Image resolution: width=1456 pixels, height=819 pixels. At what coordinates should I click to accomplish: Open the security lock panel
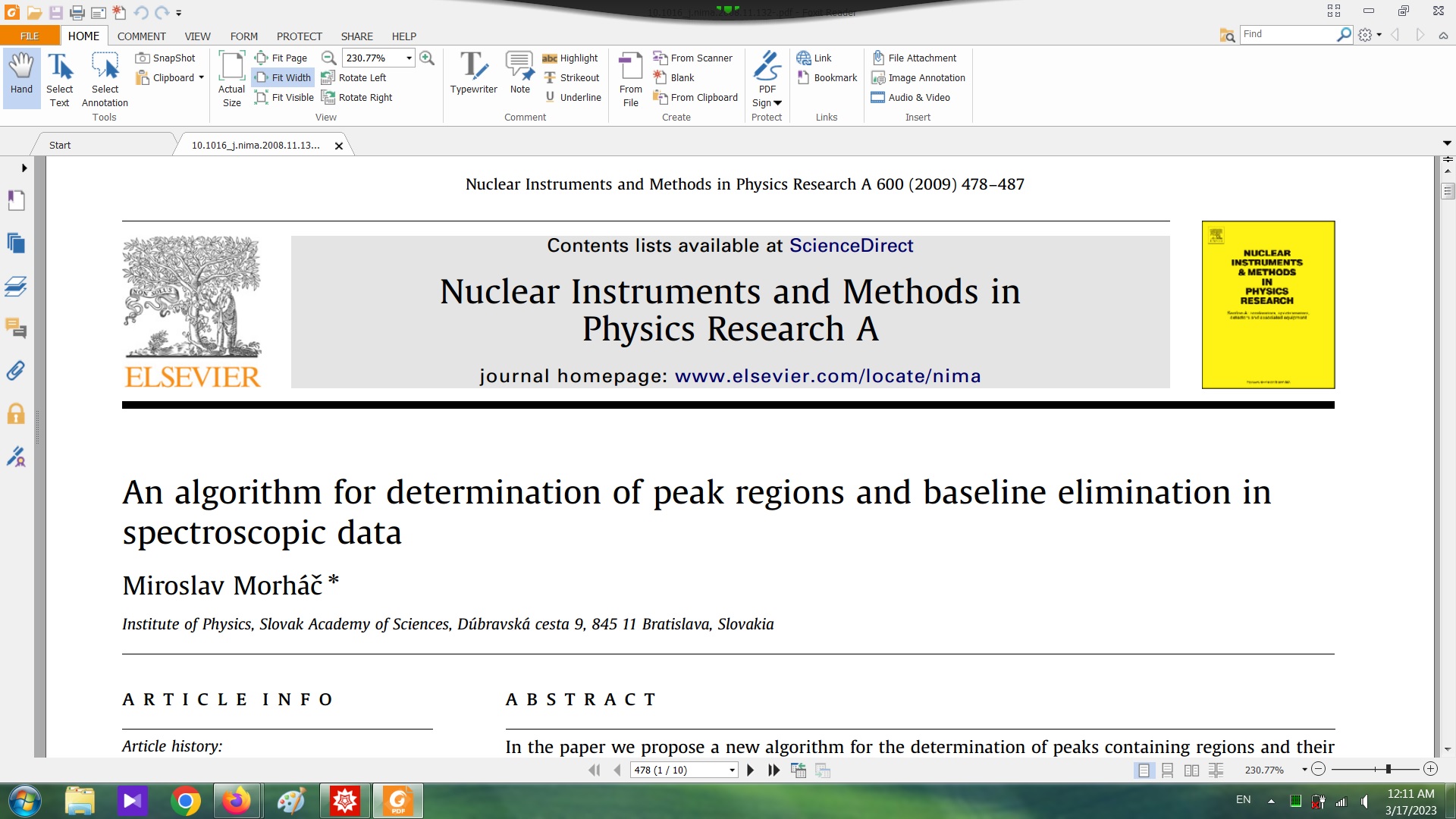point(16,413)
